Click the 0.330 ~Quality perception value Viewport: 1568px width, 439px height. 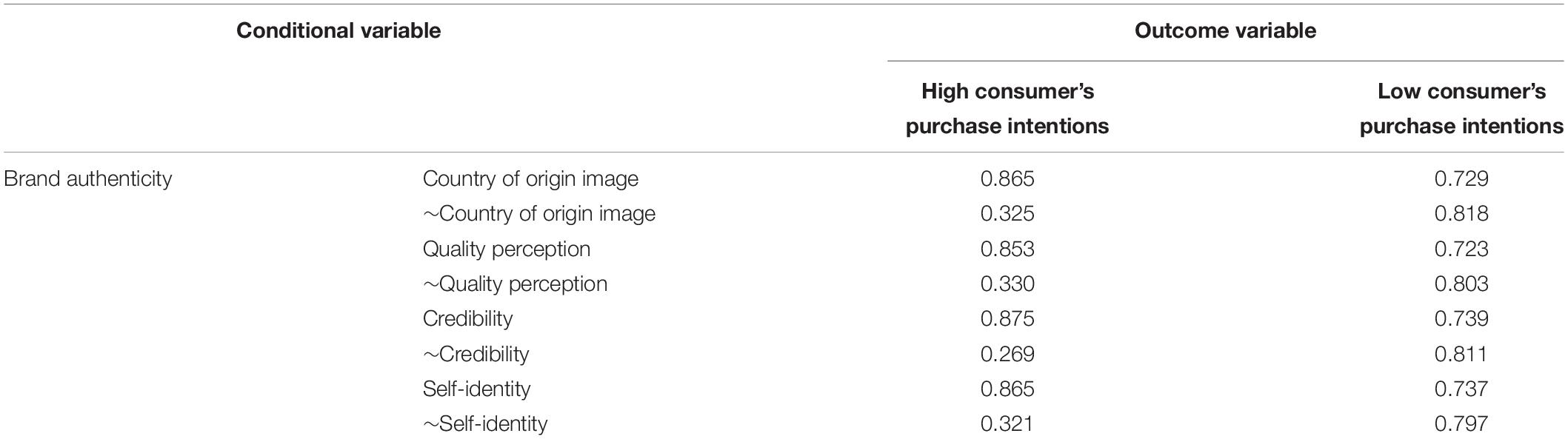tap(1007, 284)
